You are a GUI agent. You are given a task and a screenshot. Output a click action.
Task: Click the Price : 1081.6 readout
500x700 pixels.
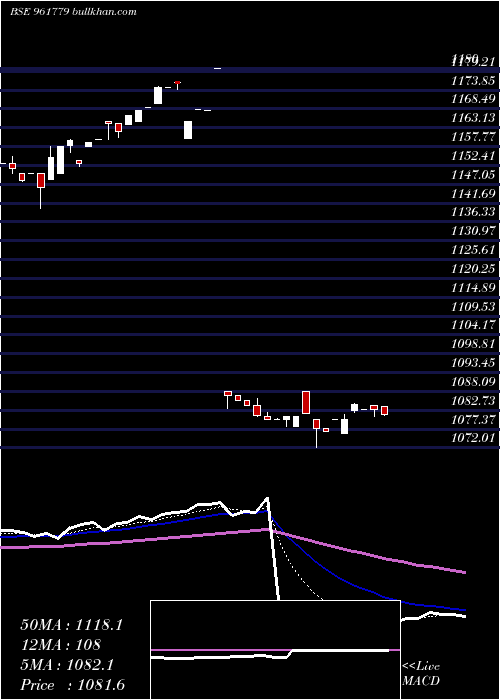pyautogui.click(x=72, y=685)
